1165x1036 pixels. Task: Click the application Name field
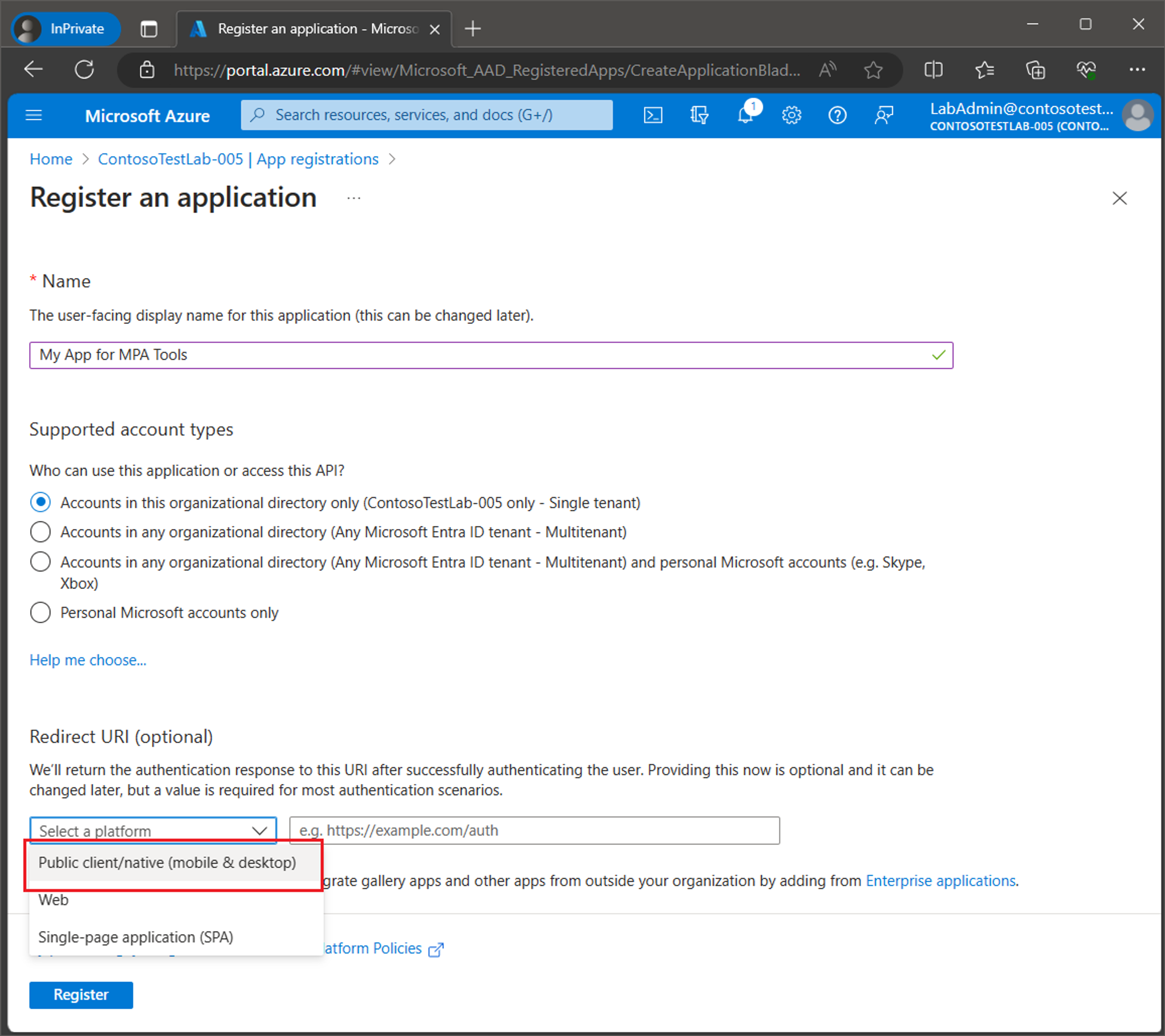[x=491, y=355]
